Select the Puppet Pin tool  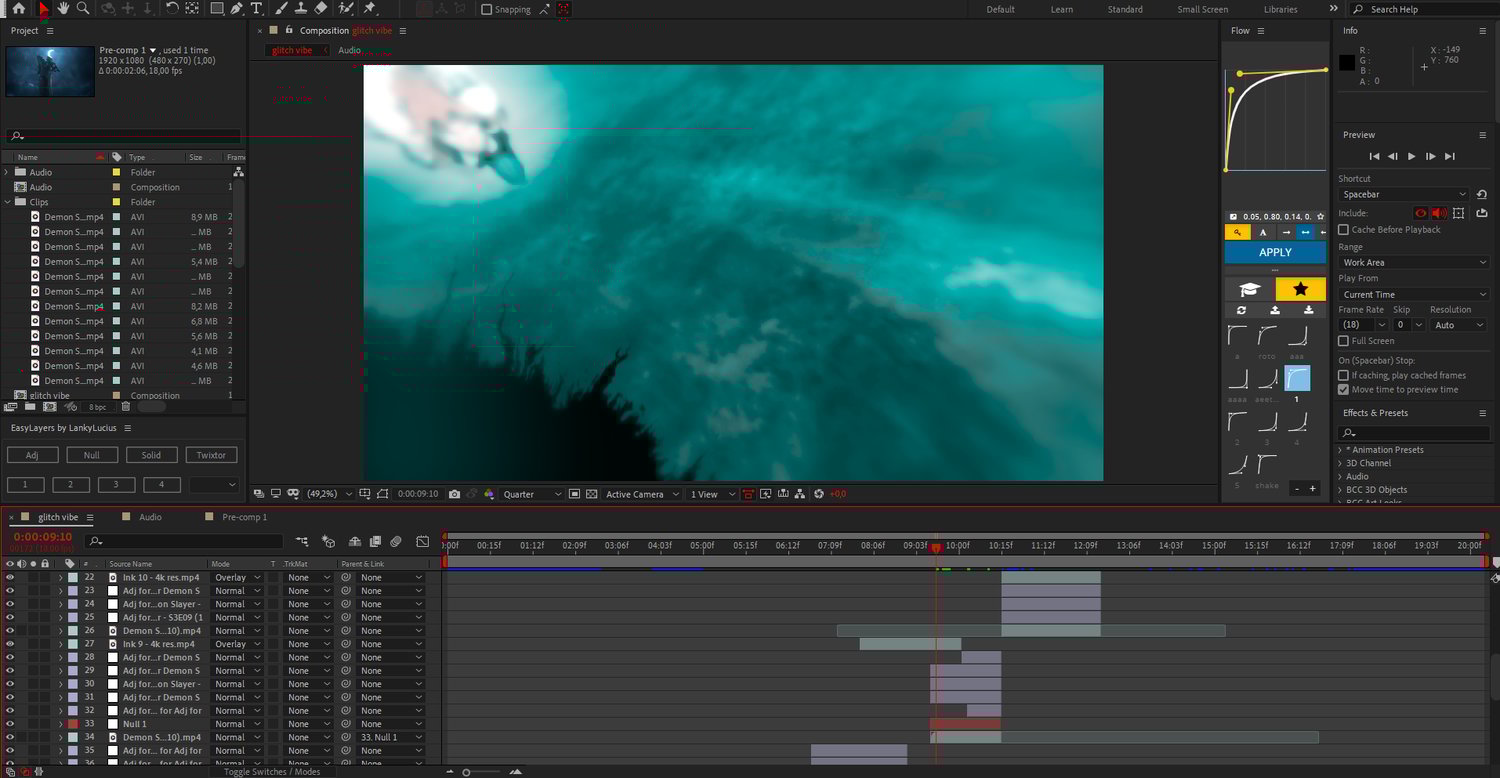[x=369, y=9]
